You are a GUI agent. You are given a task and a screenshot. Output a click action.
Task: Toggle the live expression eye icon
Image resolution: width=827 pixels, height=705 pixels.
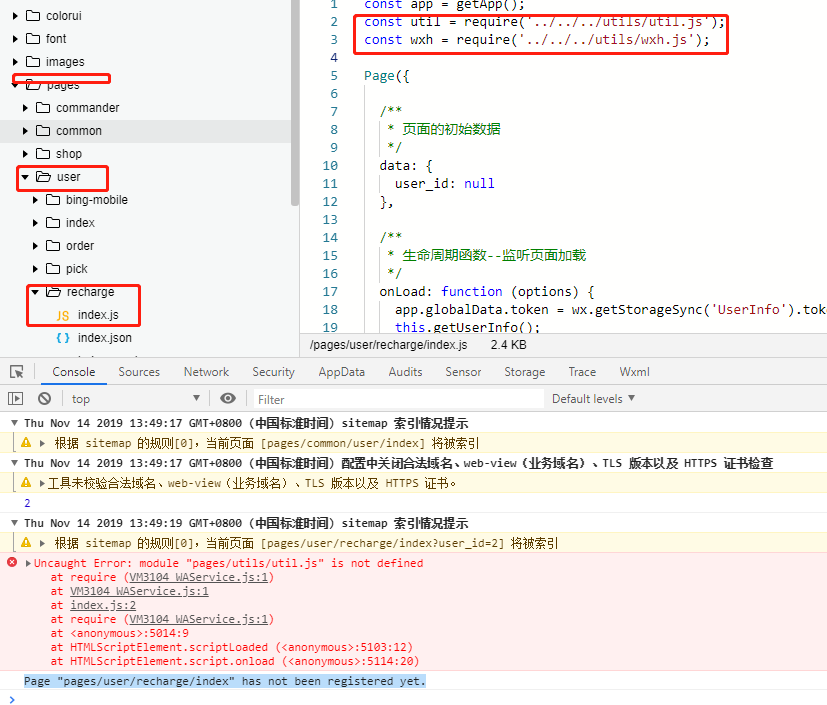(x=228, y=398)
